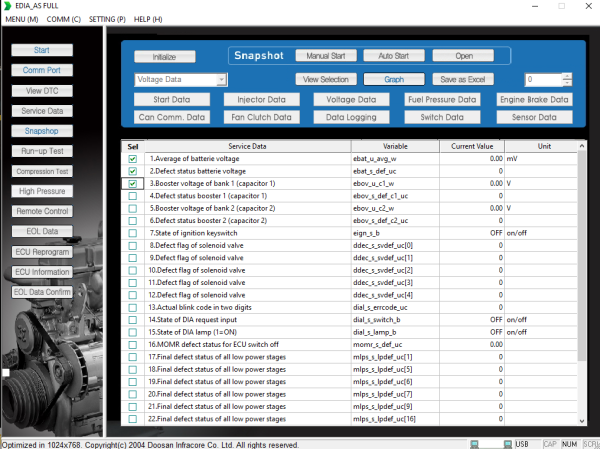This screenshot has height=449, width=600.
Task: Open COMM (C) menu
Action: point(64,19)
